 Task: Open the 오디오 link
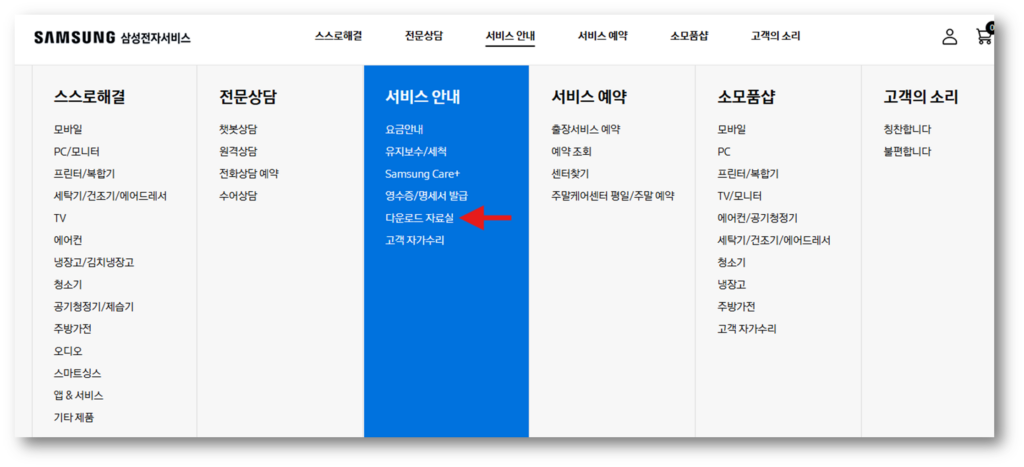pyautogui.click(x=68, y=351)
